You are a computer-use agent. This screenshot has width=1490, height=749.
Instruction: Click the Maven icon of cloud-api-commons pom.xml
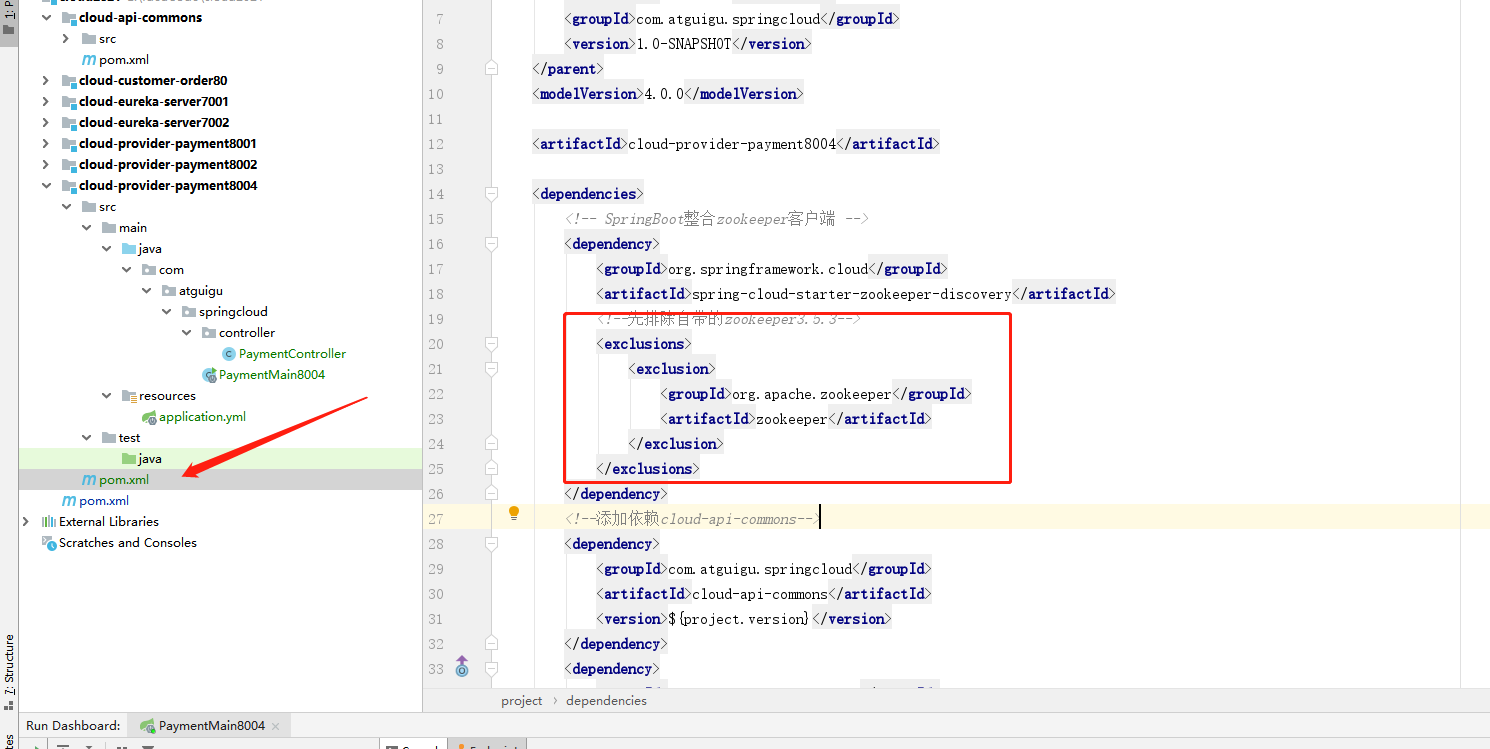89,60
